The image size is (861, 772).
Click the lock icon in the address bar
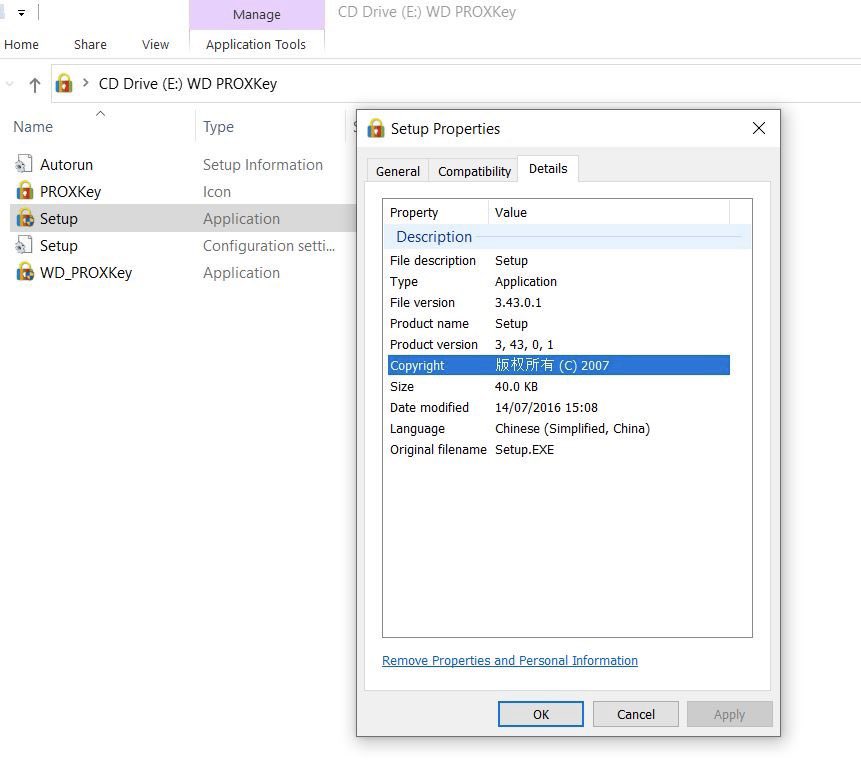[64, 83]
